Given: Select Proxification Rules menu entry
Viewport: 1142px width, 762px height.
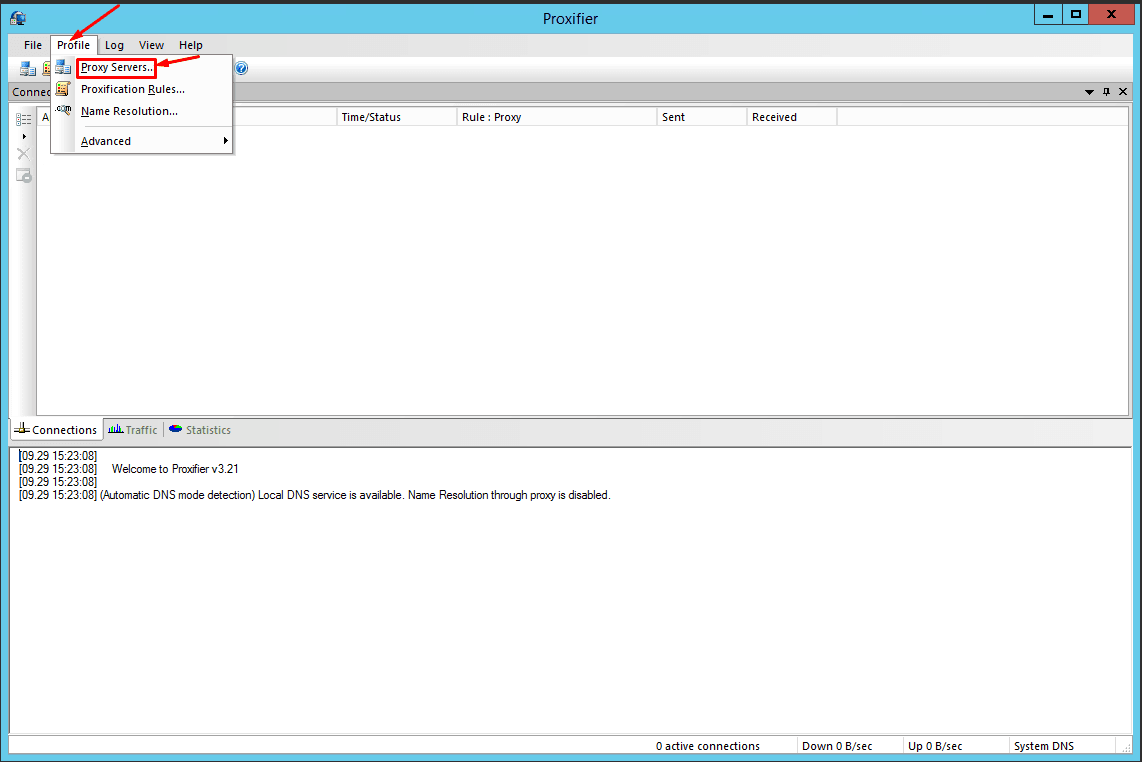Looking at the screenshot, I should coord(133,90).
